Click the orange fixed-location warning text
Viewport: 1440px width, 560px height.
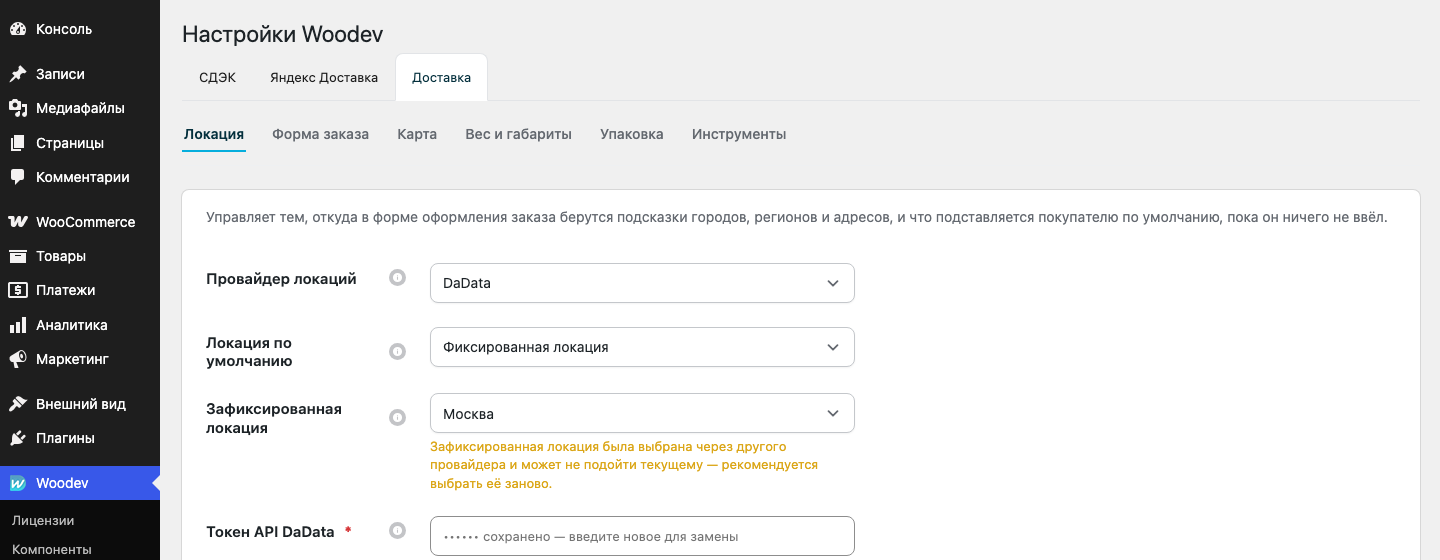click(624, 465)
